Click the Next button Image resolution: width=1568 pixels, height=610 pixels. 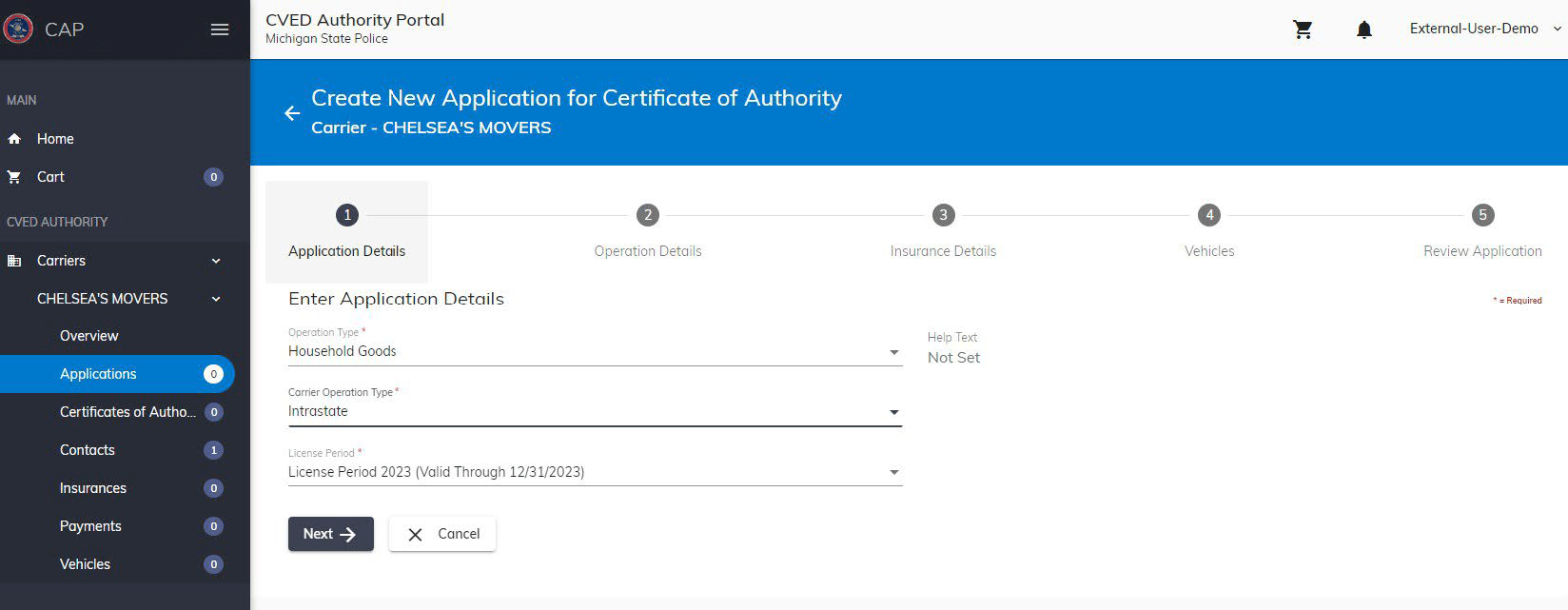[x=331, y=534]
